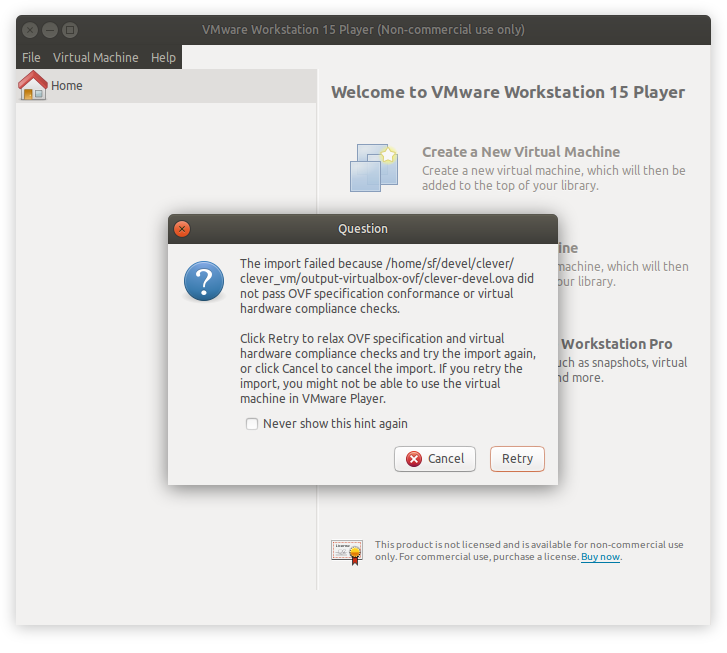Enable Never show this hint again checkbox

[252, 424]
